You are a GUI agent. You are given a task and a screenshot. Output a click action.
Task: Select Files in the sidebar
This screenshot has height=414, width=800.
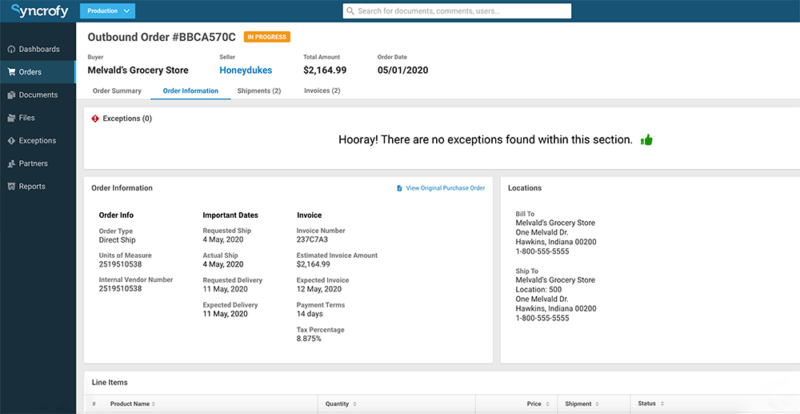(x=38, y=118)
